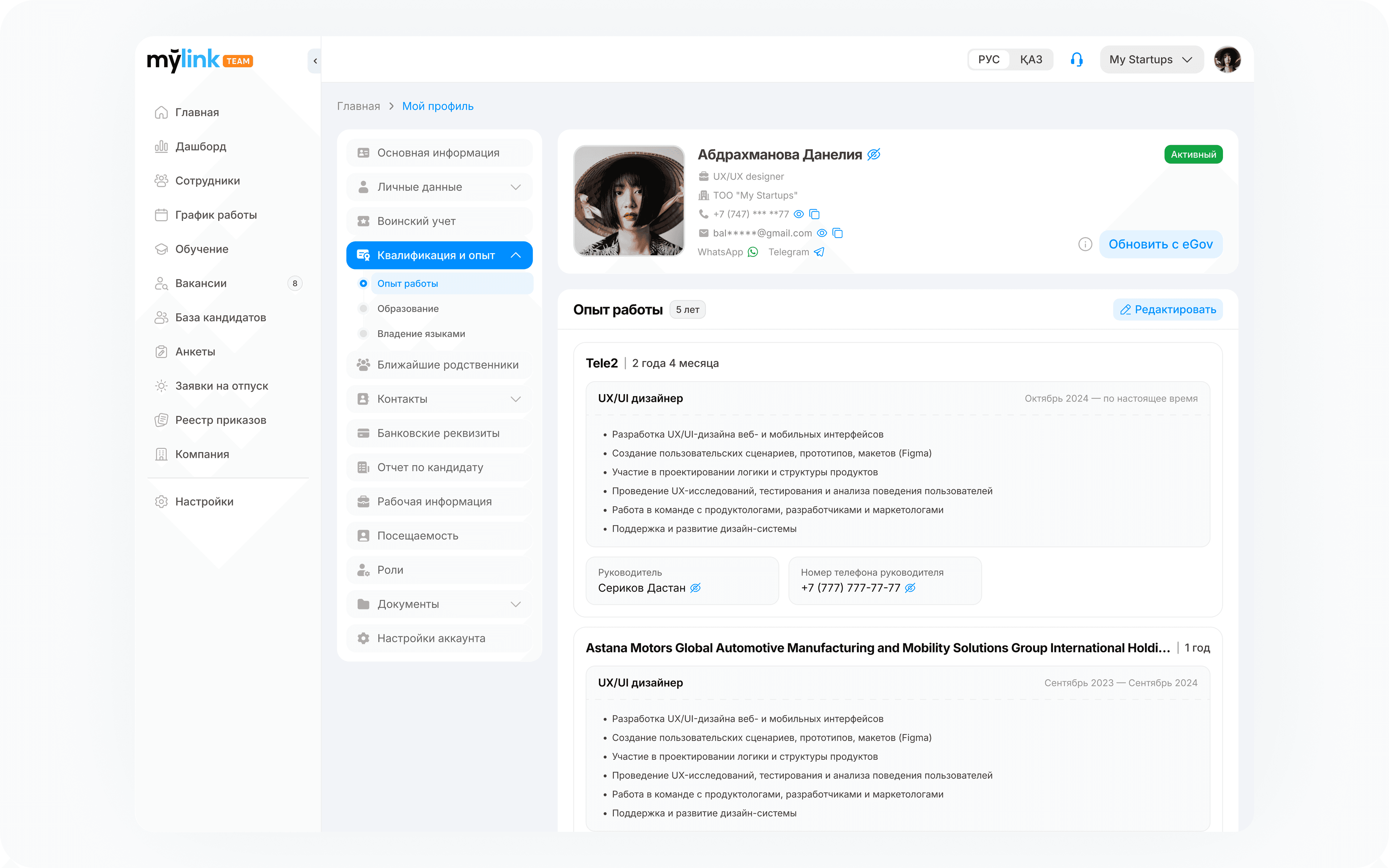This screenshot has height=868, width=1389.
Task: Click the mylink TEAM logo
Action: click(200, 60)
